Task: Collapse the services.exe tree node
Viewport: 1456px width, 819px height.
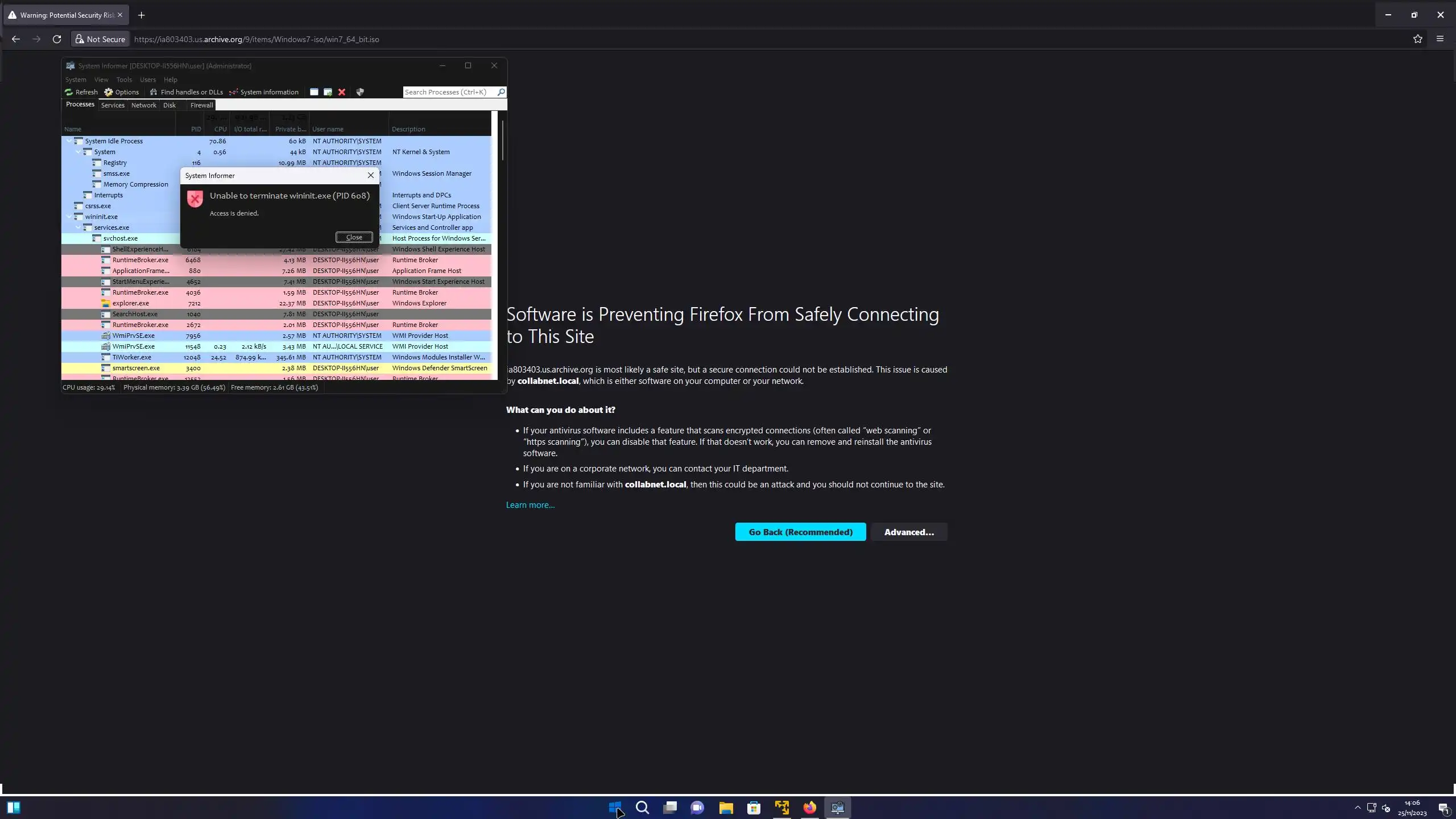Action: click(x=78, y=227)
